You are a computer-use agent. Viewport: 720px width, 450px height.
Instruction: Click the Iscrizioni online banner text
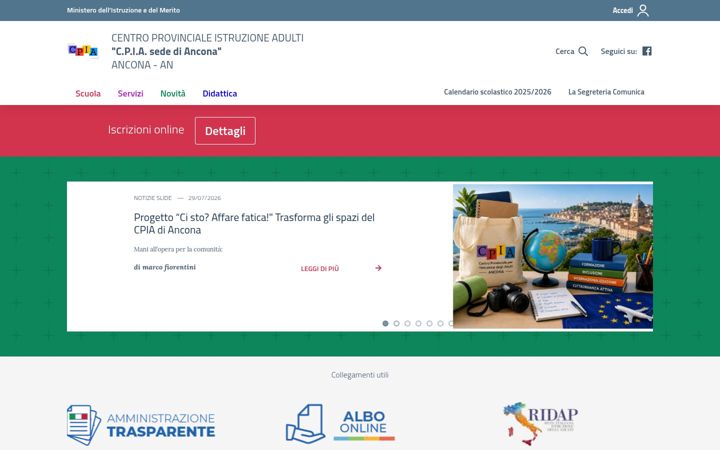(x=146, y=130)
